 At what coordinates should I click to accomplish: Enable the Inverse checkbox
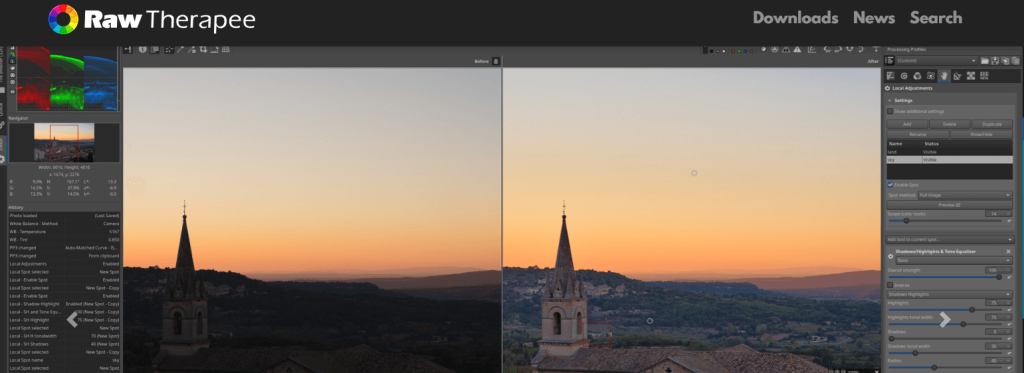(x=890, y=285)
